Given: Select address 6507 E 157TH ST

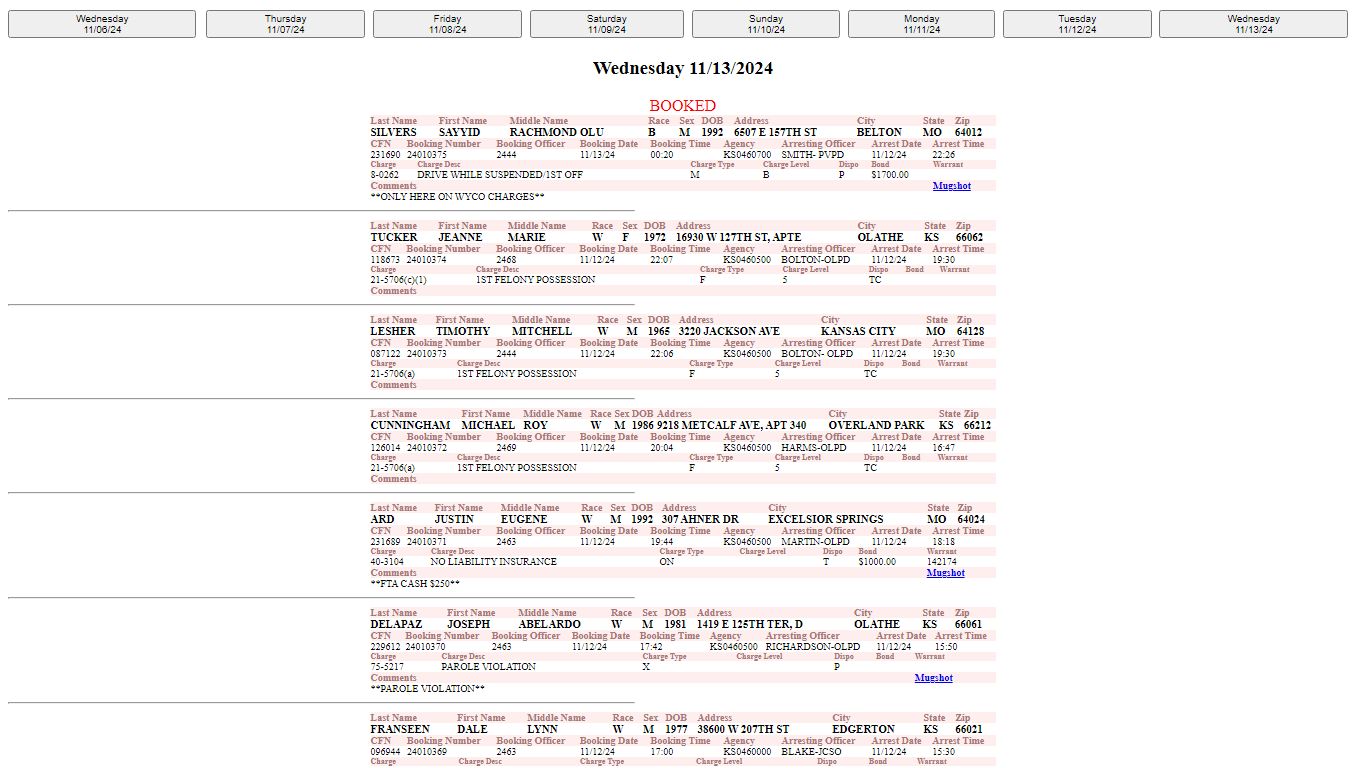Looking at the screenshot, I should 775,132.
